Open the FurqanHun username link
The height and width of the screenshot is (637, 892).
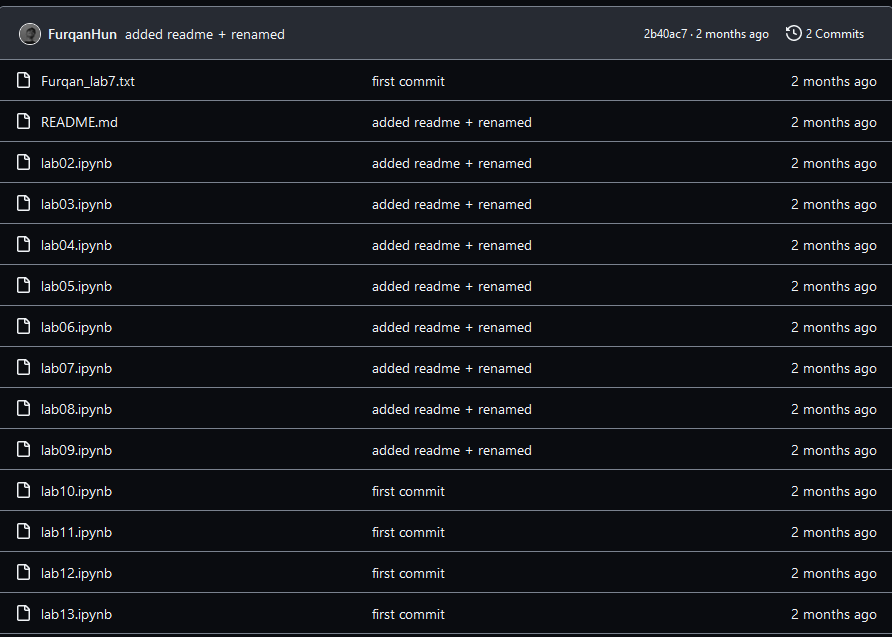82,35
